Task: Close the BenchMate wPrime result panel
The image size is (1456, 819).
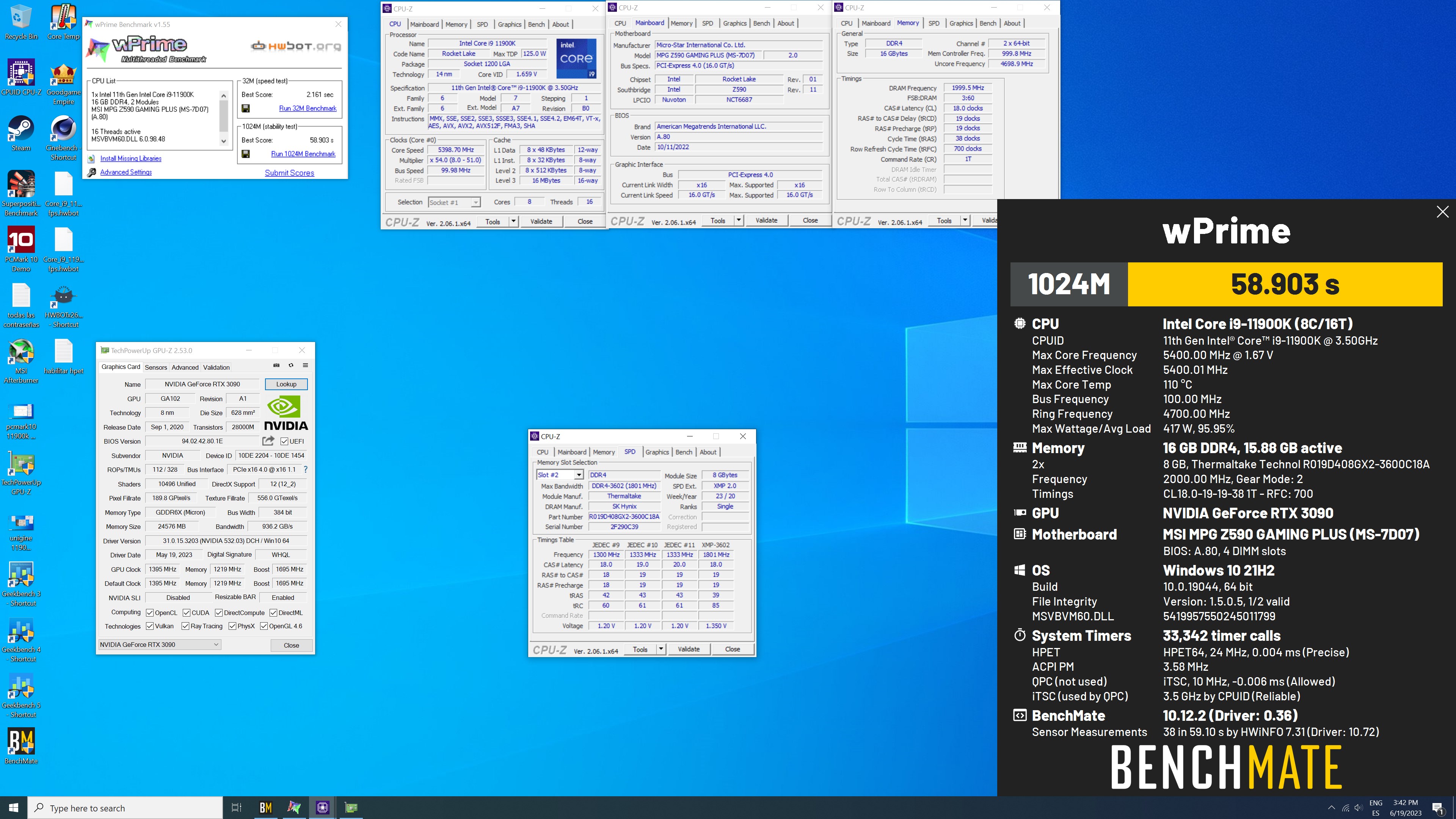Action: click(x=1442, y=212)
